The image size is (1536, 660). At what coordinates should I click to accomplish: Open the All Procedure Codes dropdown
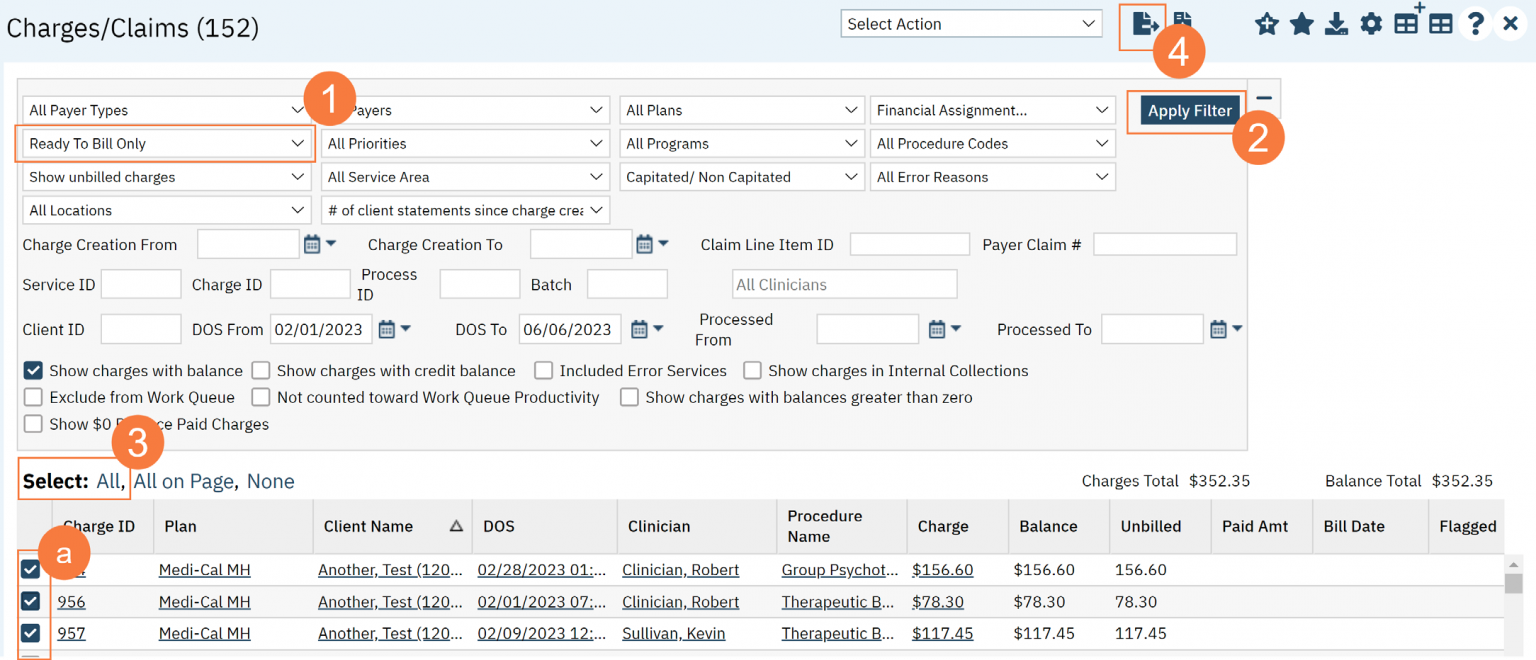(992, 144)
